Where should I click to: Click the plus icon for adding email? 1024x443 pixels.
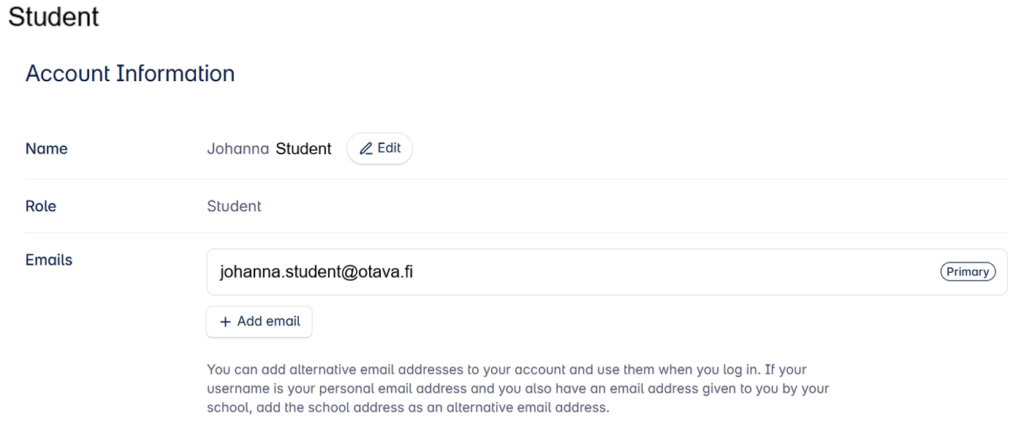(225, 321)
